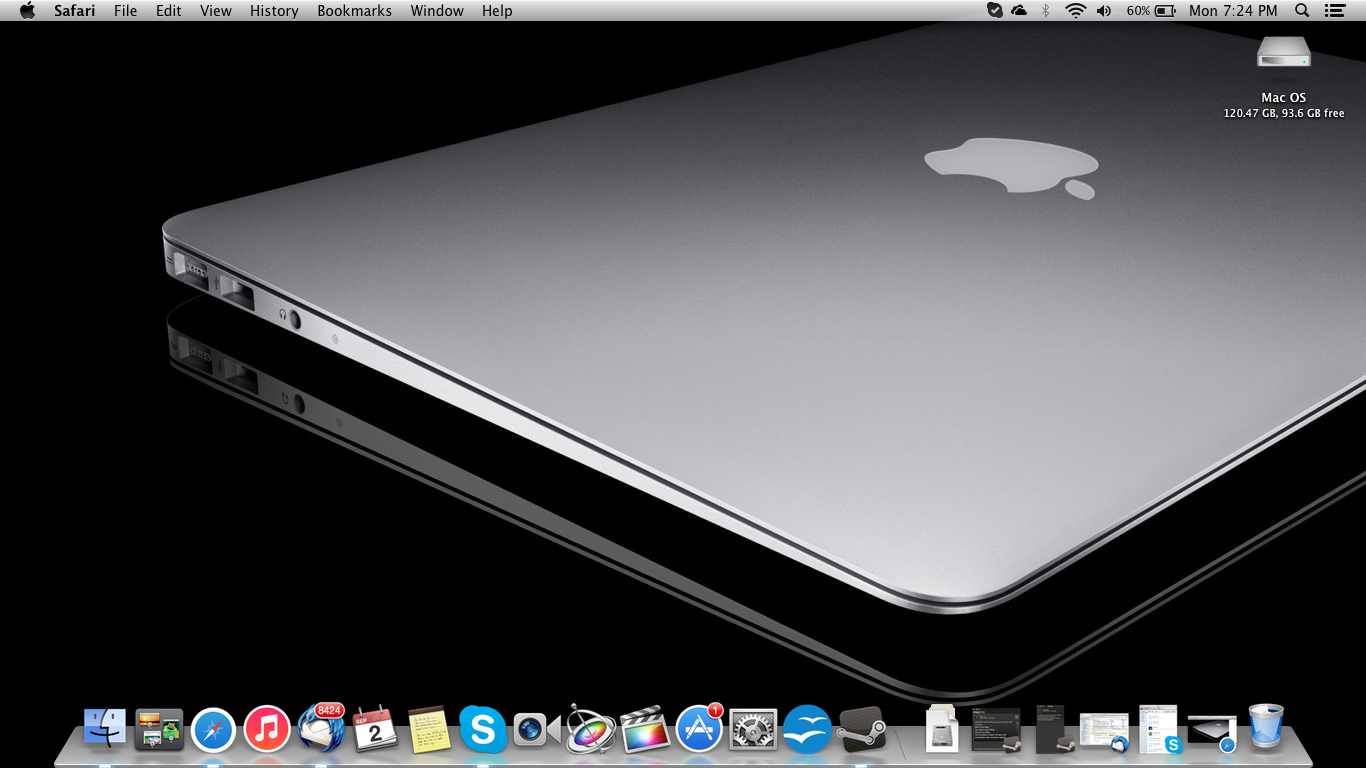Launch iTunes from the Dock

(x=267, y=729)
